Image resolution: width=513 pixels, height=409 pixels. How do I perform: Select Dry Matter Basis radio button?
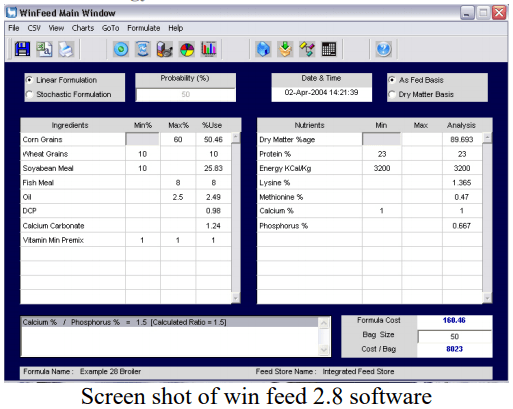pos(392,94)
